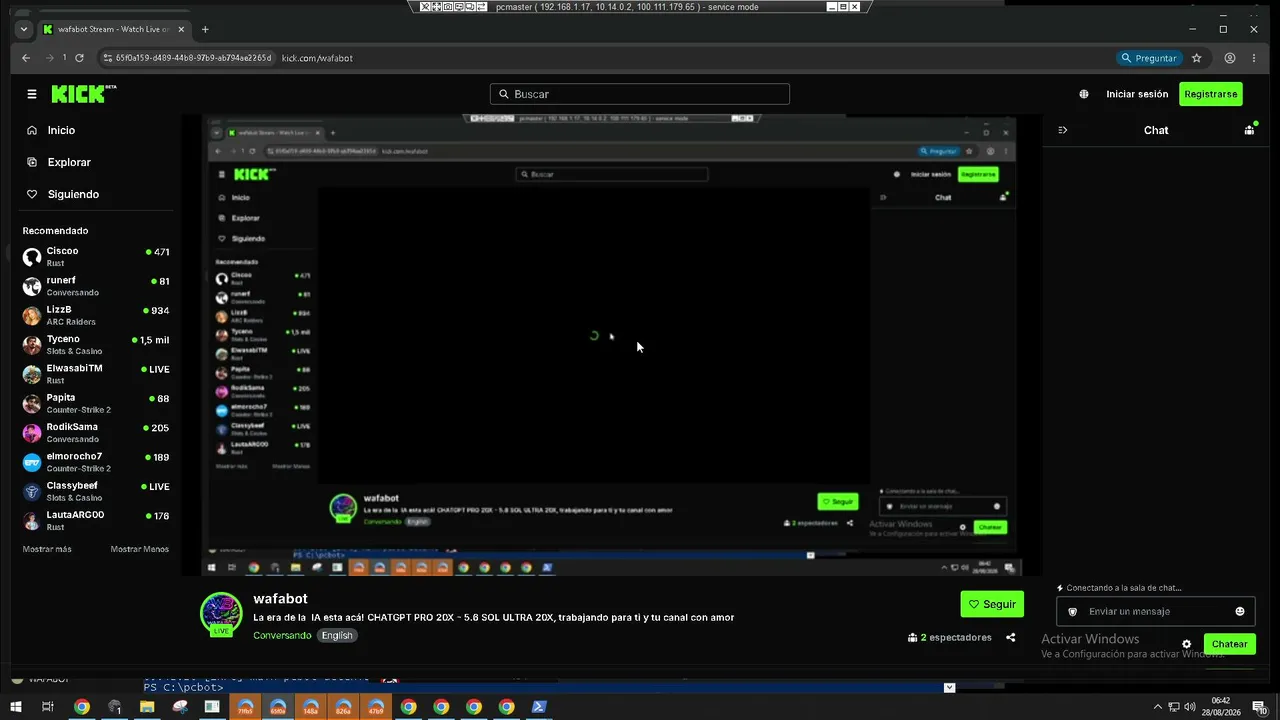Image resolution: width=1280 pixels, height=720 pixels.
Task: Open taskbar Chrome window labeled 826a
Action: point(343,707)
